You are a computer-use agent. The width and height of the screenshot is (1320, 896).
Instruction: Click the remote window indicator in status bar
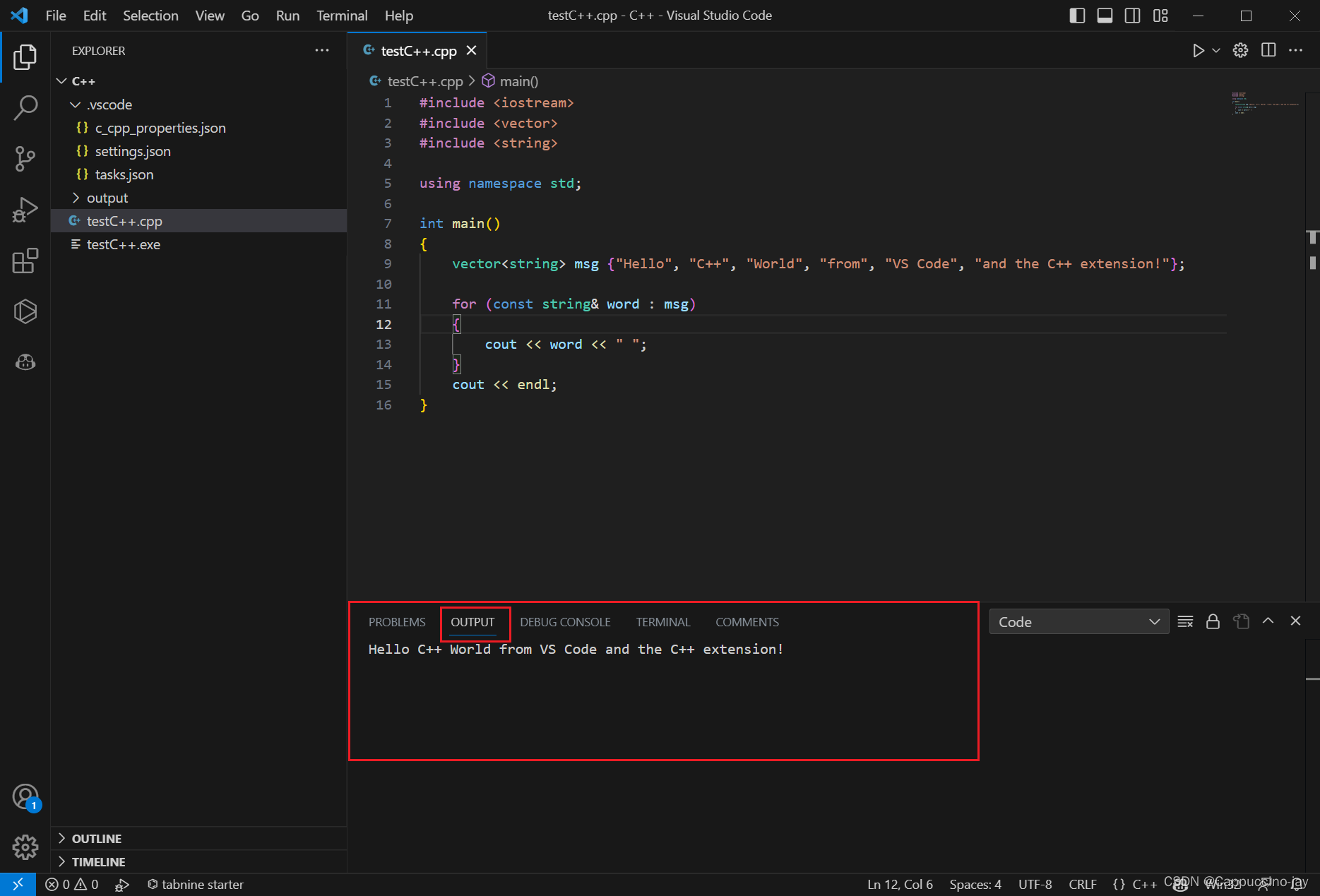(x=18, y=884)
